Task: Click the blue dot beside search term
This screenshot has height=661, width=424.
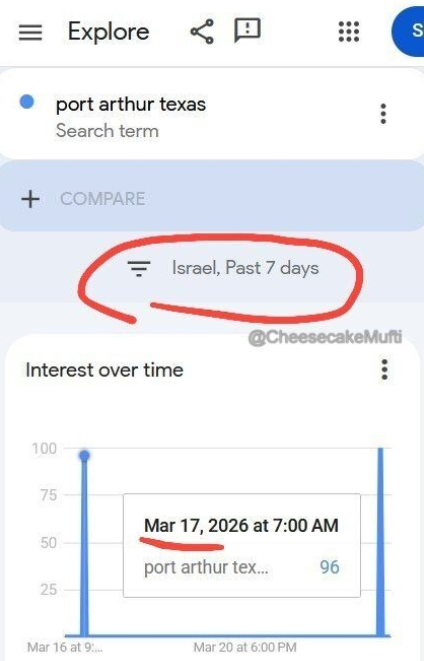Action: click(27, 102)
